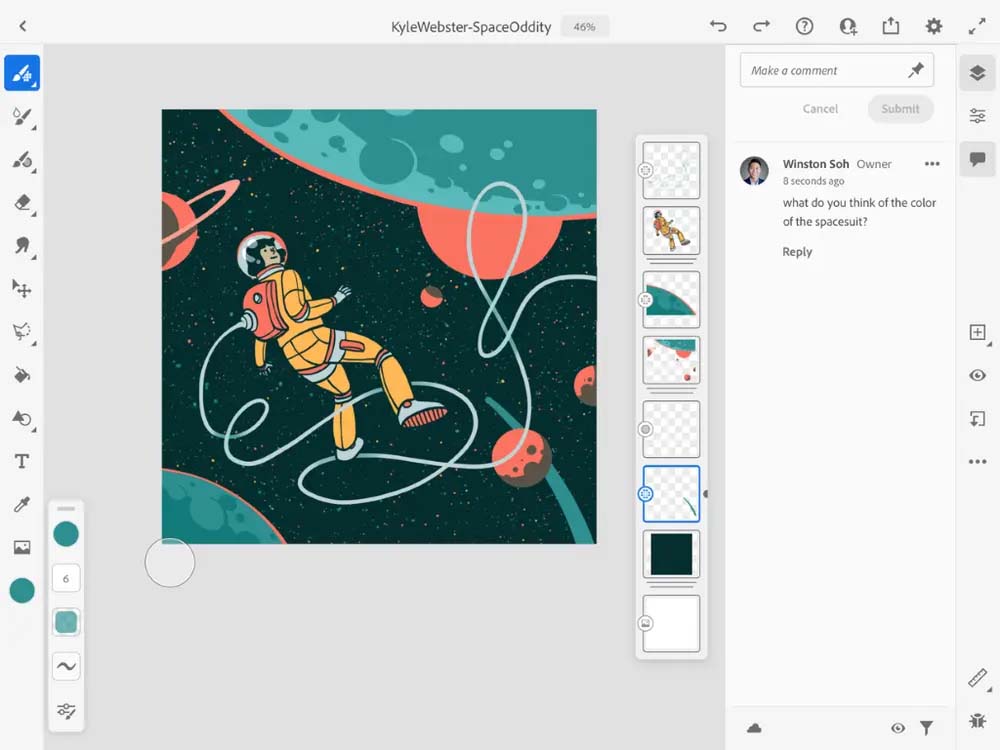Open zoom level 46% dropdown

[x=584, y=27]
